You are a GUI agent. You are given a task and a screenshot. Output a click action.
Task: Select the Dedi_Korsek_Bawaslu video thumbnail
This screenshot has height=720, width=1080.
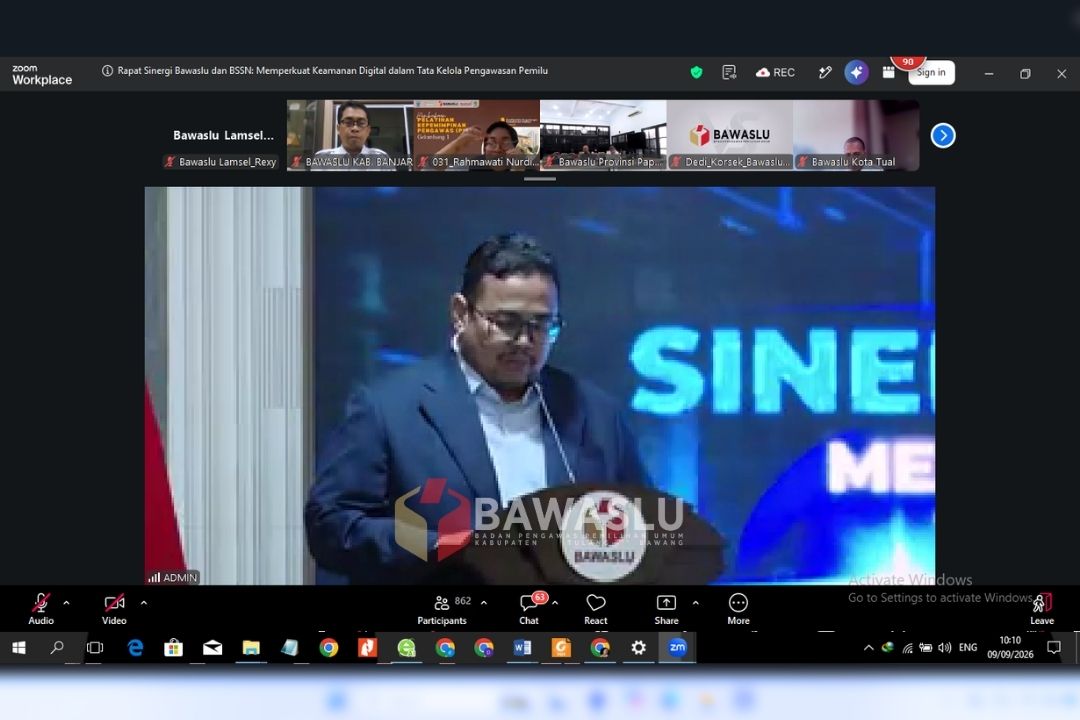point(730,135)
